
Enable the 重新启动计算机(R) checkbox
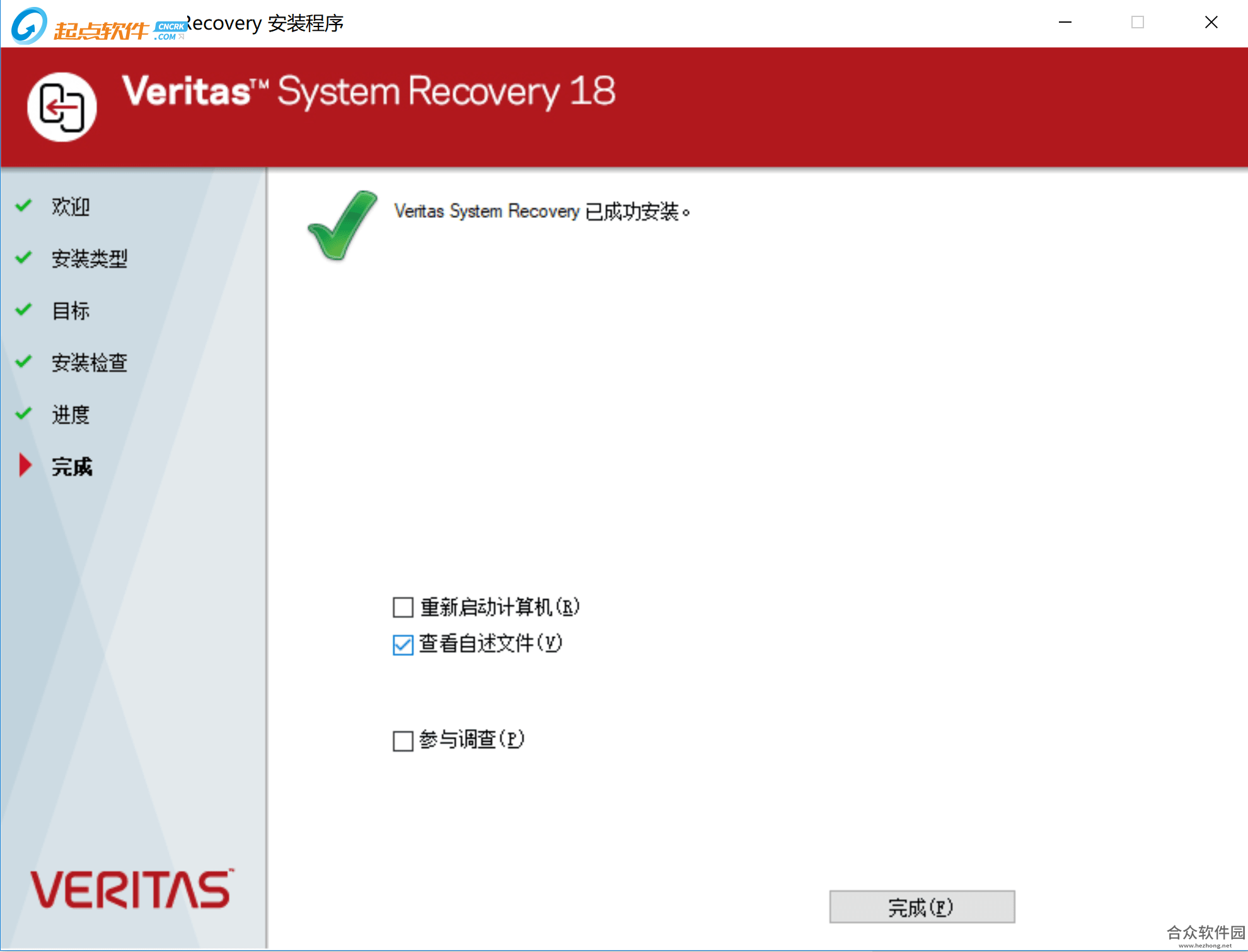click(403, 607)
